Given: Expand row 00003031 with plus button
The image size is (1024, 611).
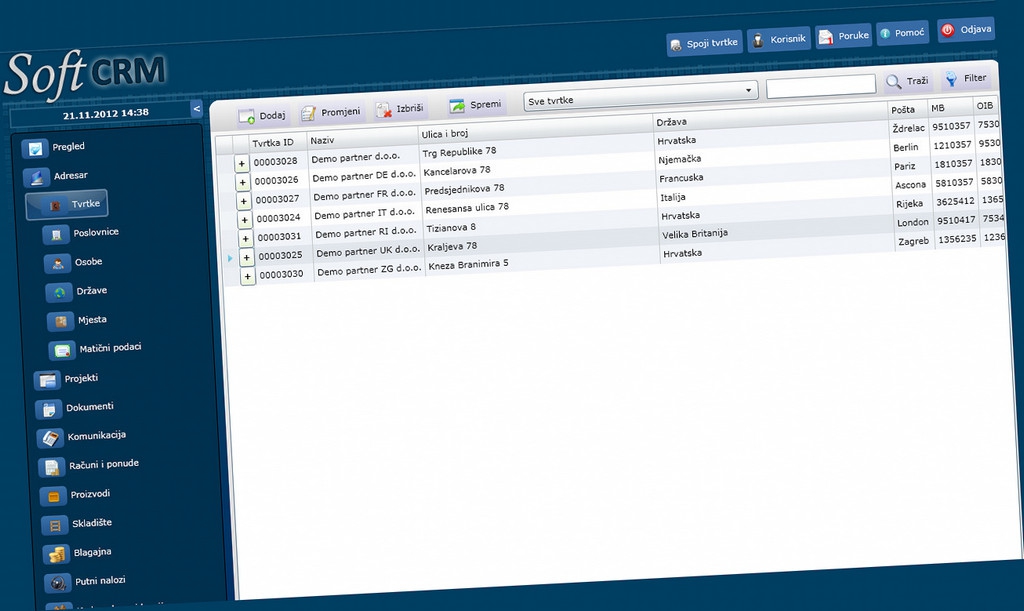Looking at the screenshot, I should 246,239.
